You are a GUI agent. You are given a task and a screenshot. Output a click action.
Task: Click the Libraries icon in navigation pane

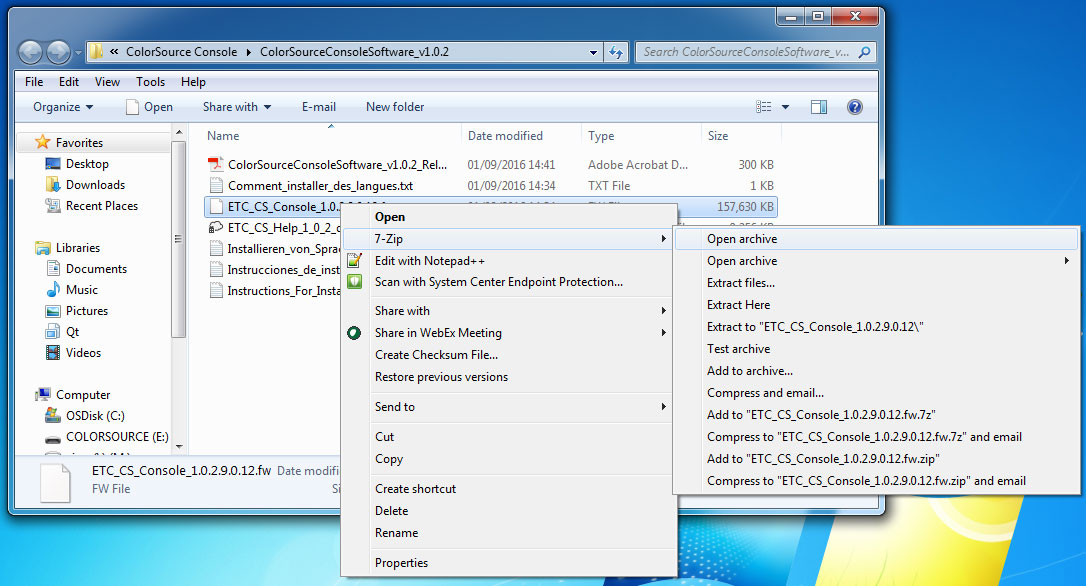(x=43, y=247)
